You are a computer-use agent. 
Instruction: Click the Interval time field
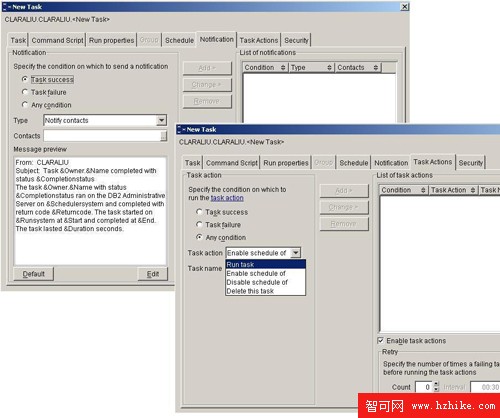tap(485, 387)
